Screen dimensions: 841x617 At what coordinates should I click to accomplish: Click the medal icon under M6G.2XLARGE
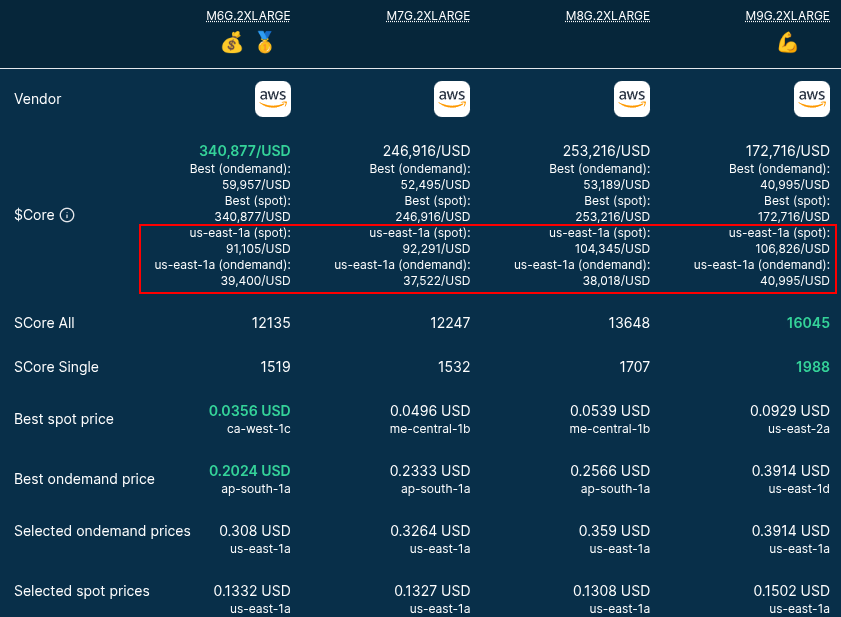tap(265, 42)
